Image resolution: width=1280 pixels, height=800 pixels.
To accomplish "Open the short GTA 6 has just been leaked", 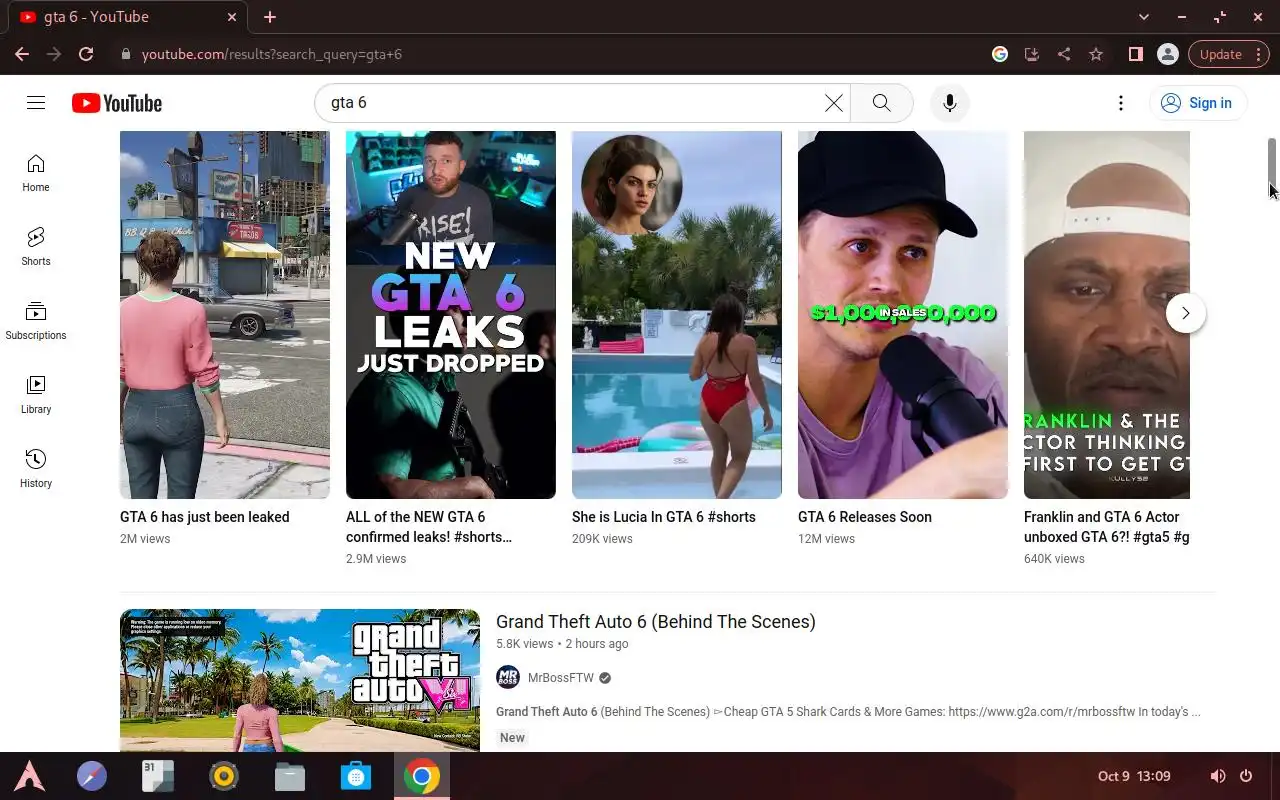I will point(225,315).
